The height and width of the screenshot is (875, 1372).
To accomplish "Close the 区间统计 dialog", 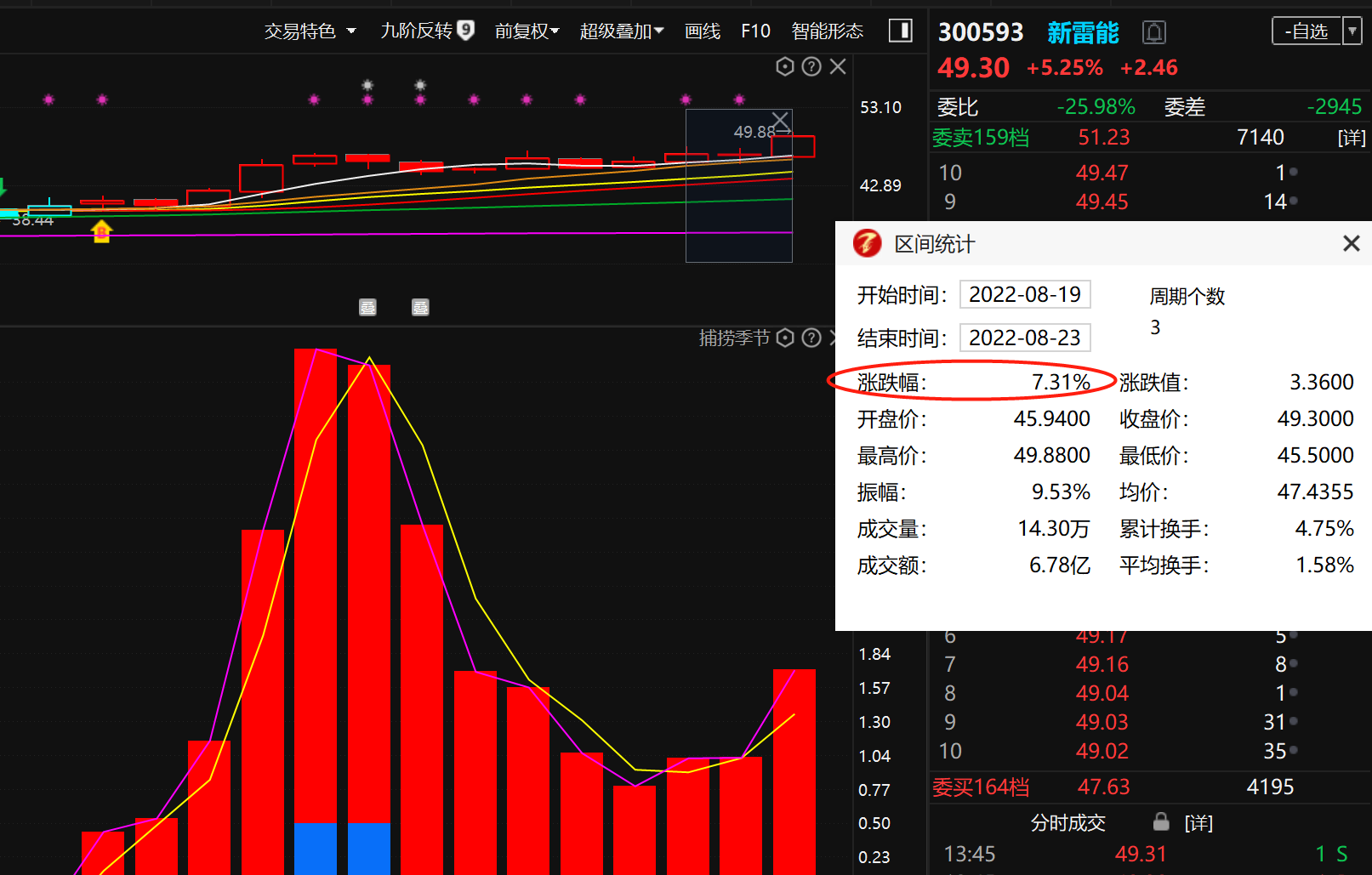I will 1351,244.
